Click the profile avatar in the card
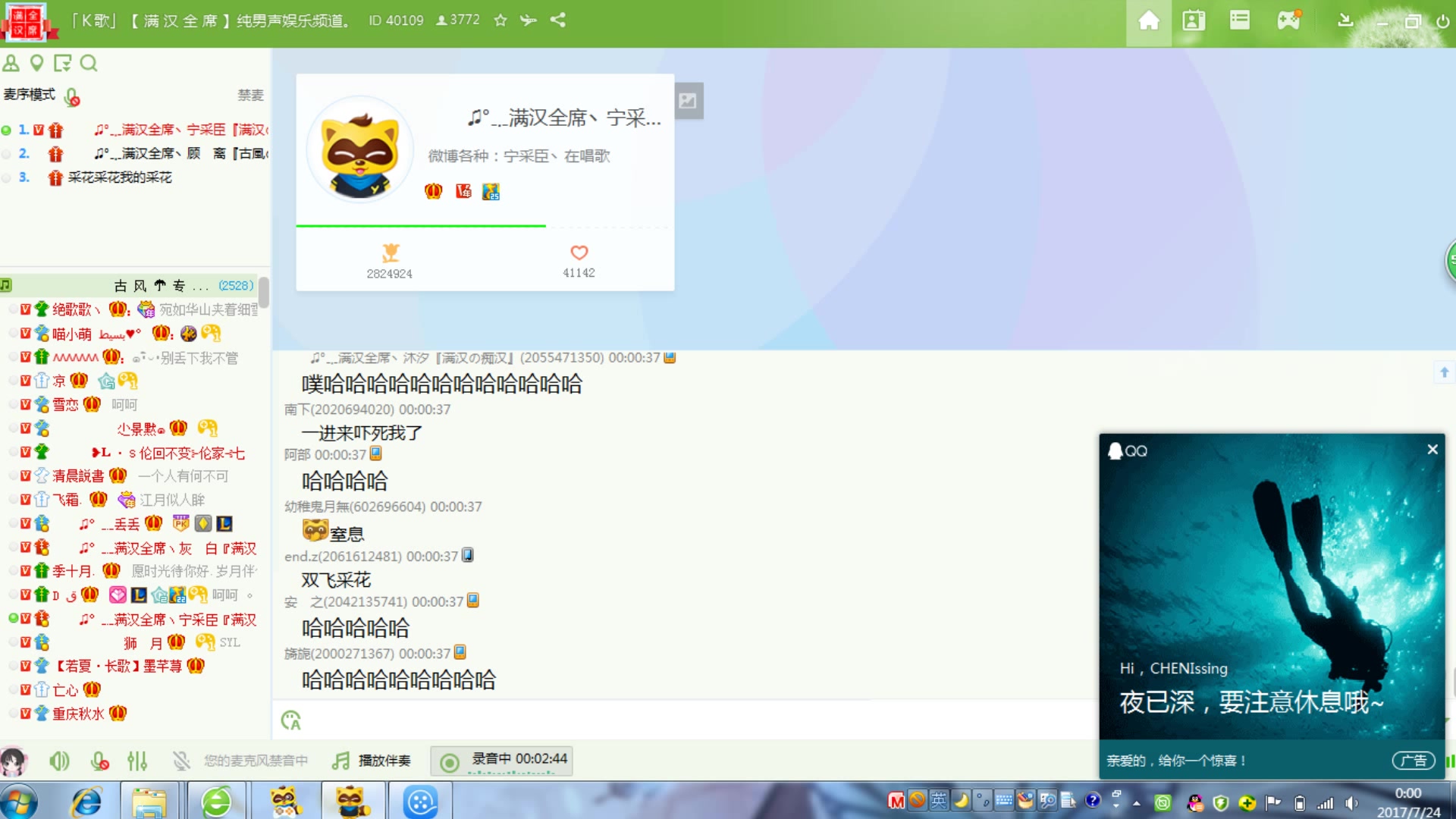This screenshot has height=819, width=1456. 359,149
